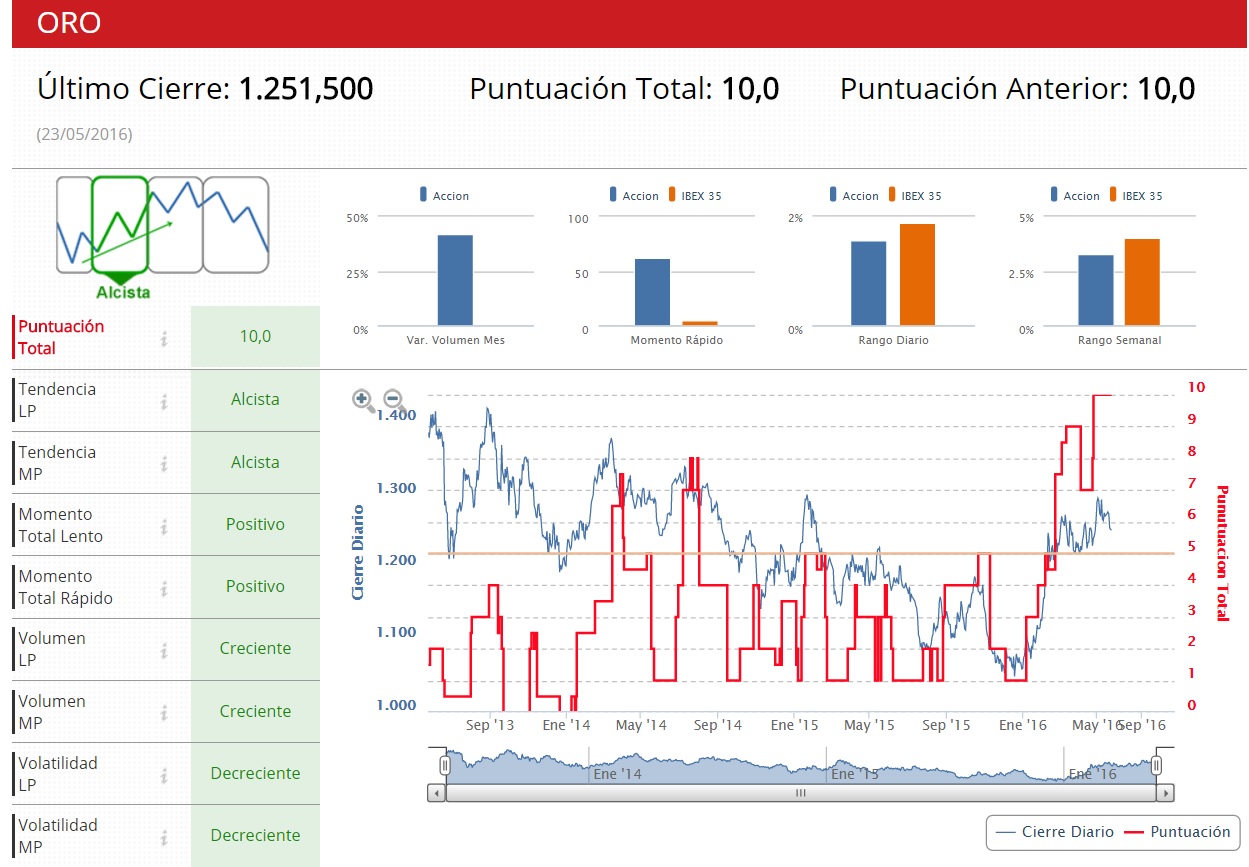Zoom in with the plus magnifier icon

[x=363, y=400]
